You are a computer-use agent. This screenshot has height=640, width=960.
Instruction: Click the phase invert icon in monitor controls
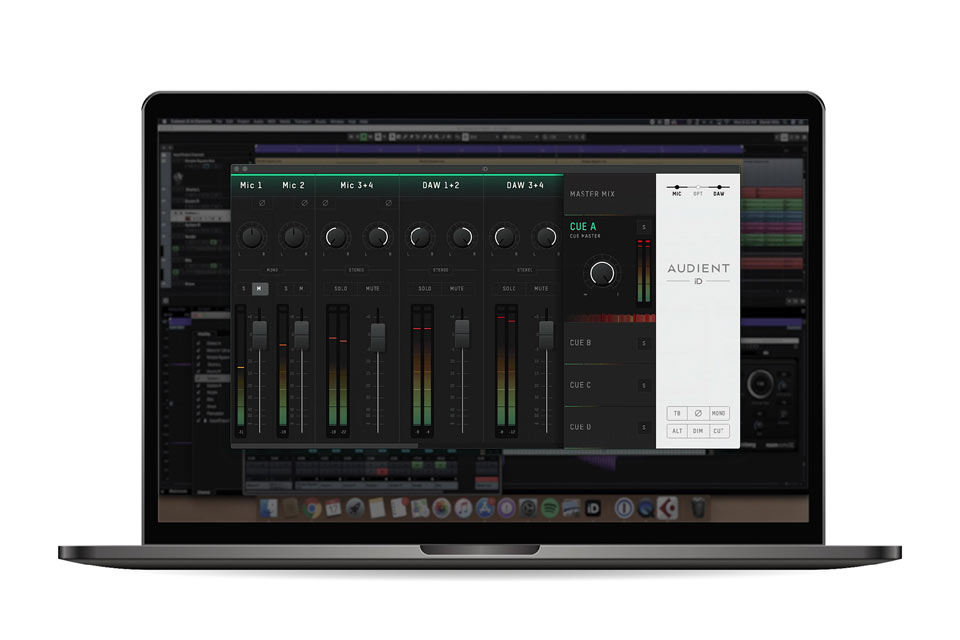point(698,413)
